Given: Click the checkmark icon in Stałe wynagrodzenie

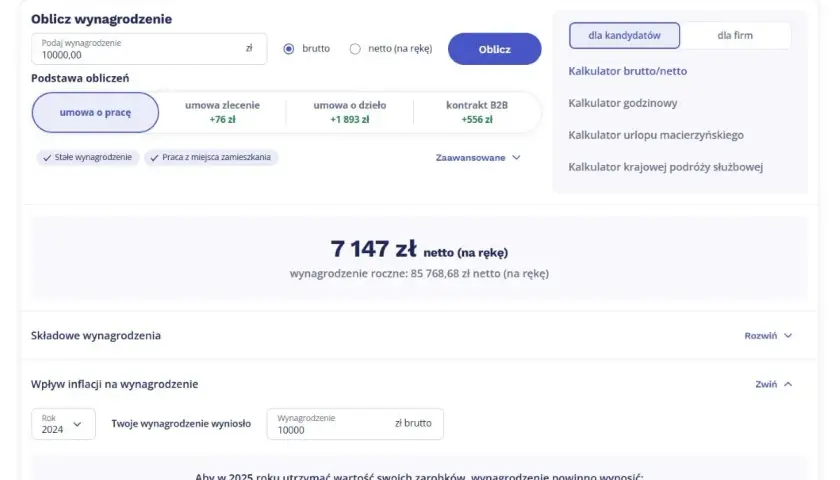Looking at the screenshot, I should tap(47, 158).
